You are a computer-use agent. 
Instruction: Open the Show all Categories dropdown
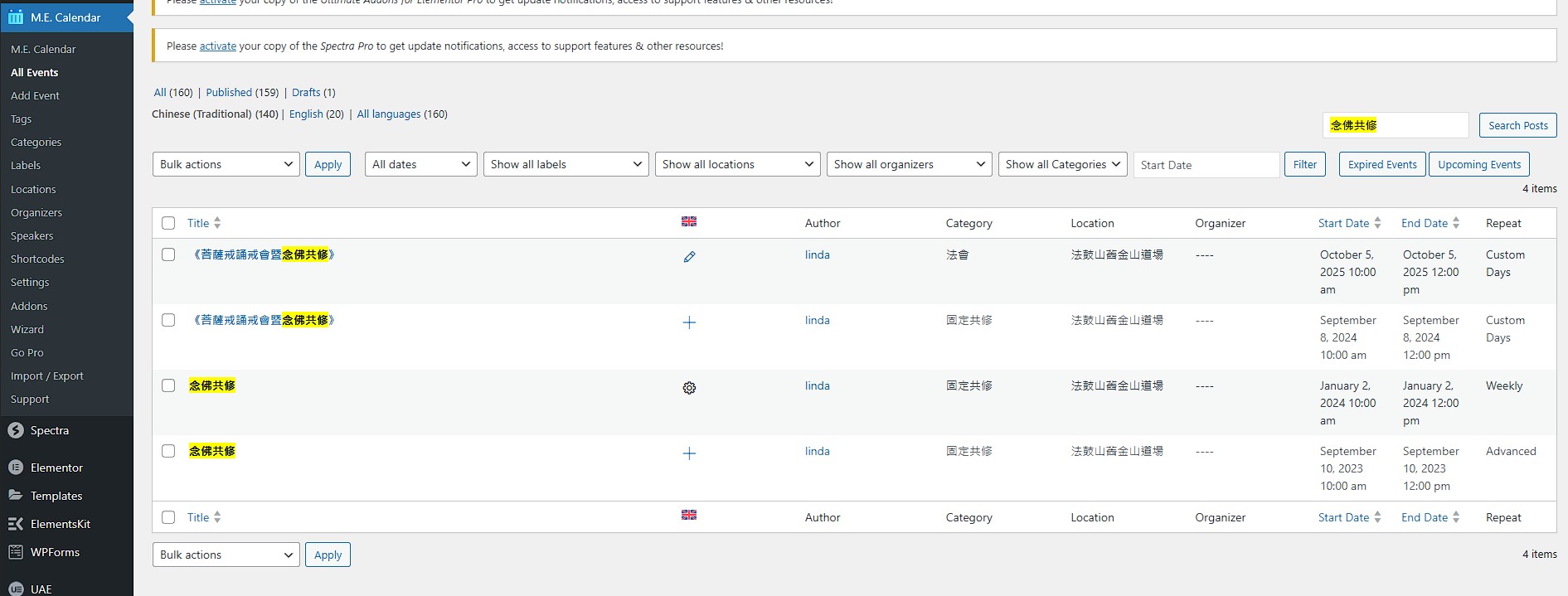pos(1062,164)
